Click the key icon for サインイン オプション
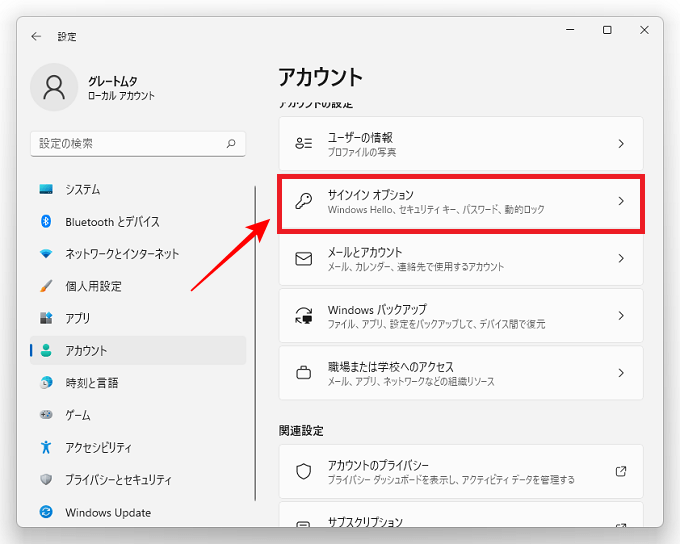 [x=304, y=201]
